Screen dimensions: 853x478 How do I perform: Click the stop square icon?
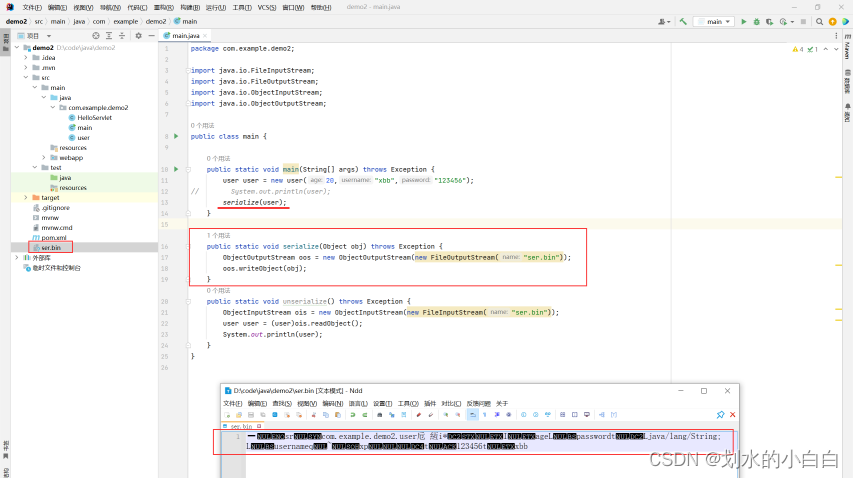coord(803,22)
